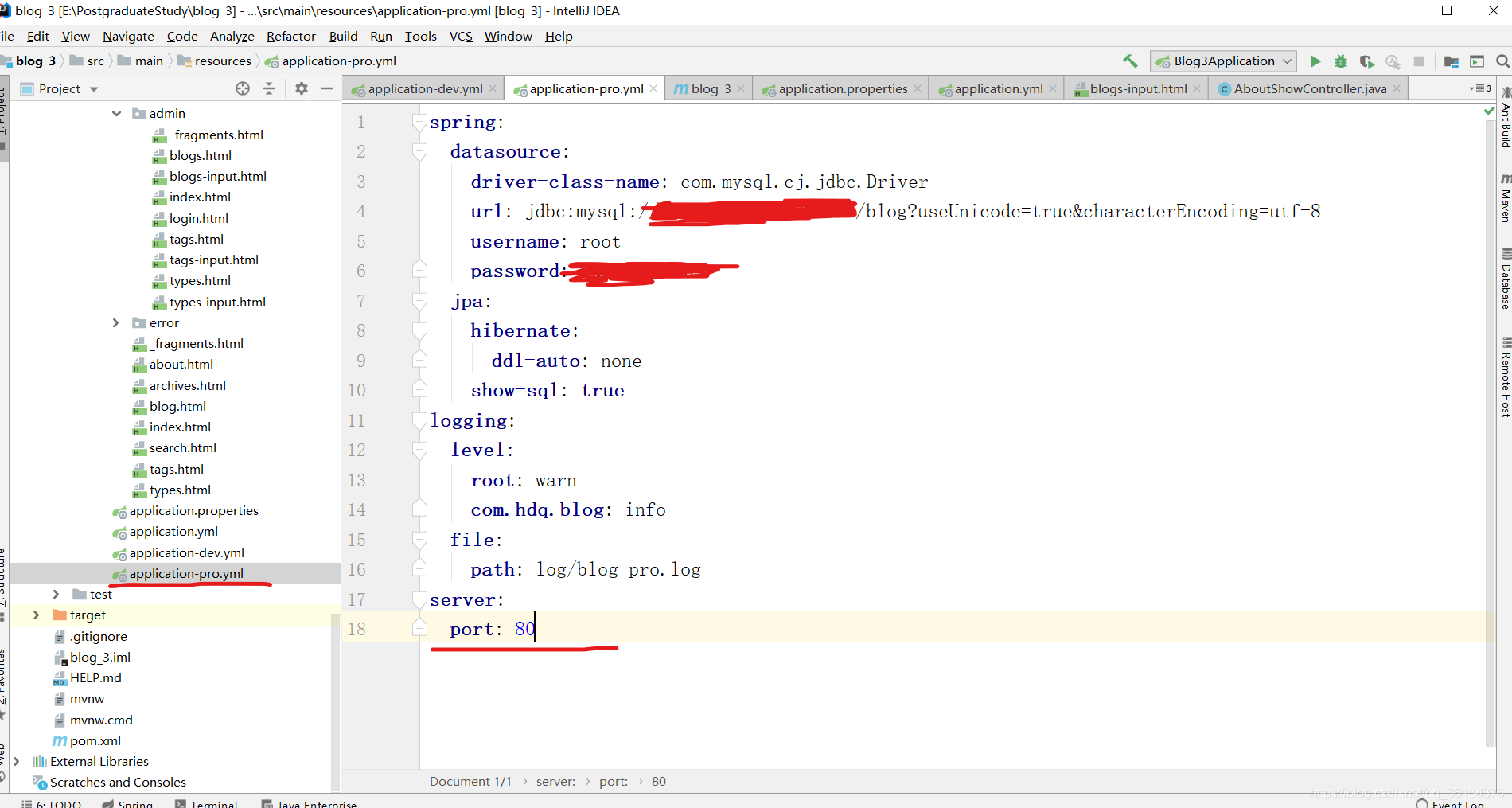Open the Event Log
Viewport: 1512px width, 808px height.
[1451, 802]
